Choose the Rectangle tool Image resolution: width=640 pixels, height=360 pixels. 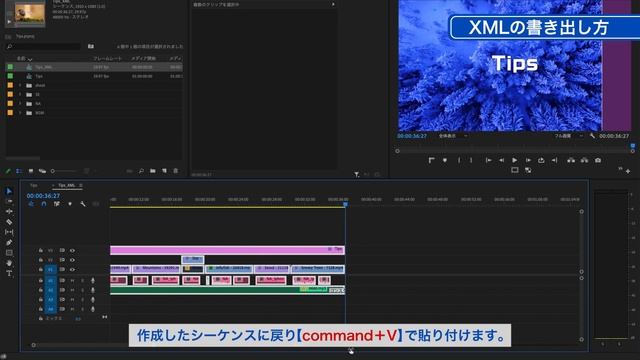(9, 253)
